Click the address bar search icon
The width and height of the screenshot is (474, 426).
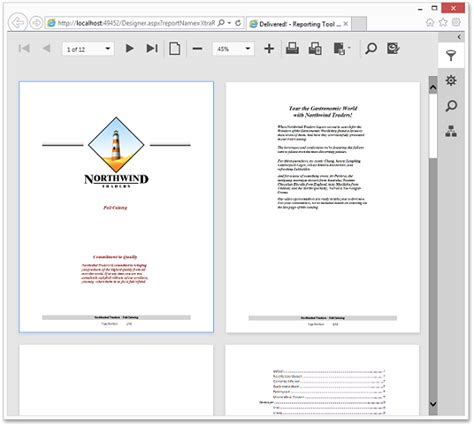(x=221, y=23)
